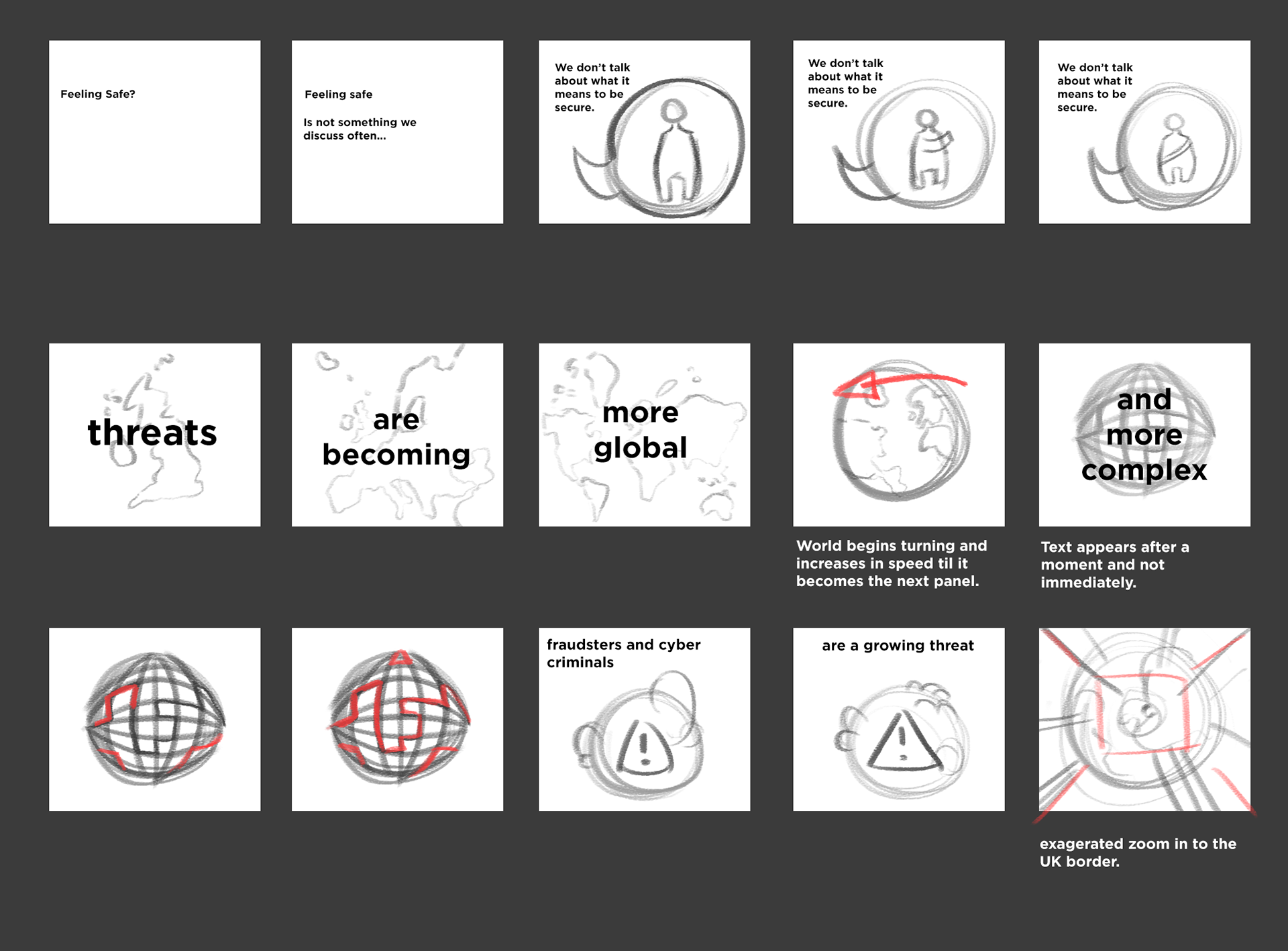
Task: Click the standing figure in third panel
Action: [x=676, y=151]
